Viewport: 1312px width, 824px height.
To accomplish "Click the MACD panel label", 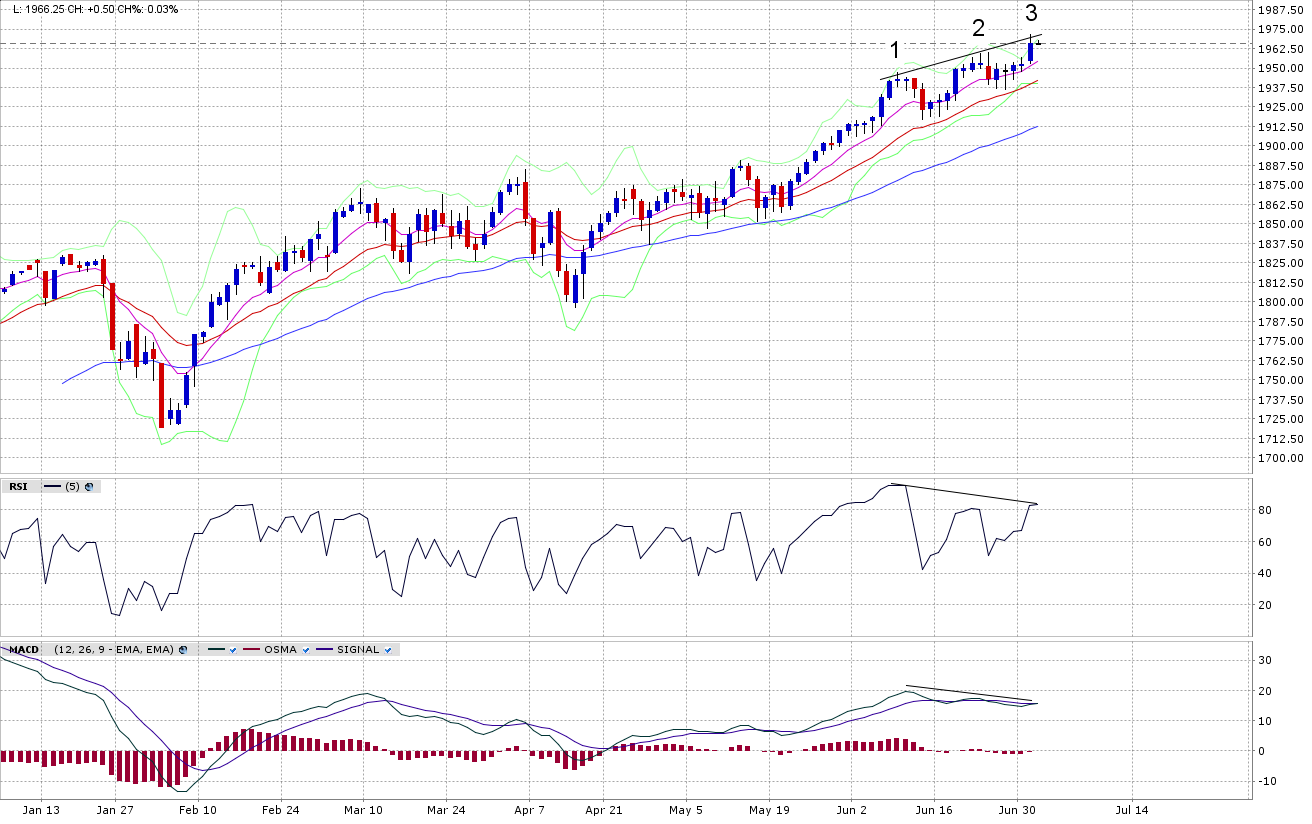I will coord(24,650).
